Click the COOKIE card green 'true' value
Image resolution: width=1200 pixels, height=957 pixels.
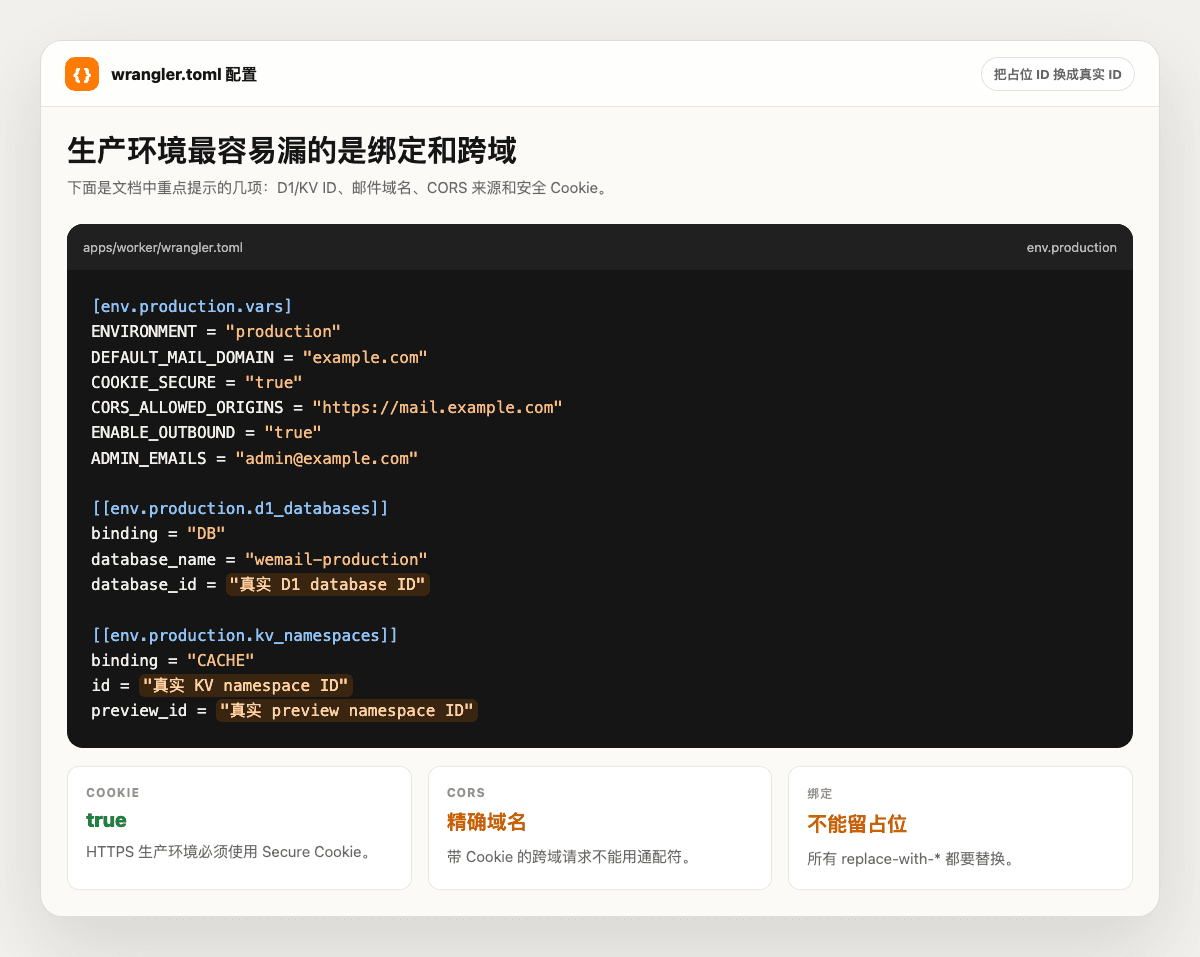[x=106, y=821]
